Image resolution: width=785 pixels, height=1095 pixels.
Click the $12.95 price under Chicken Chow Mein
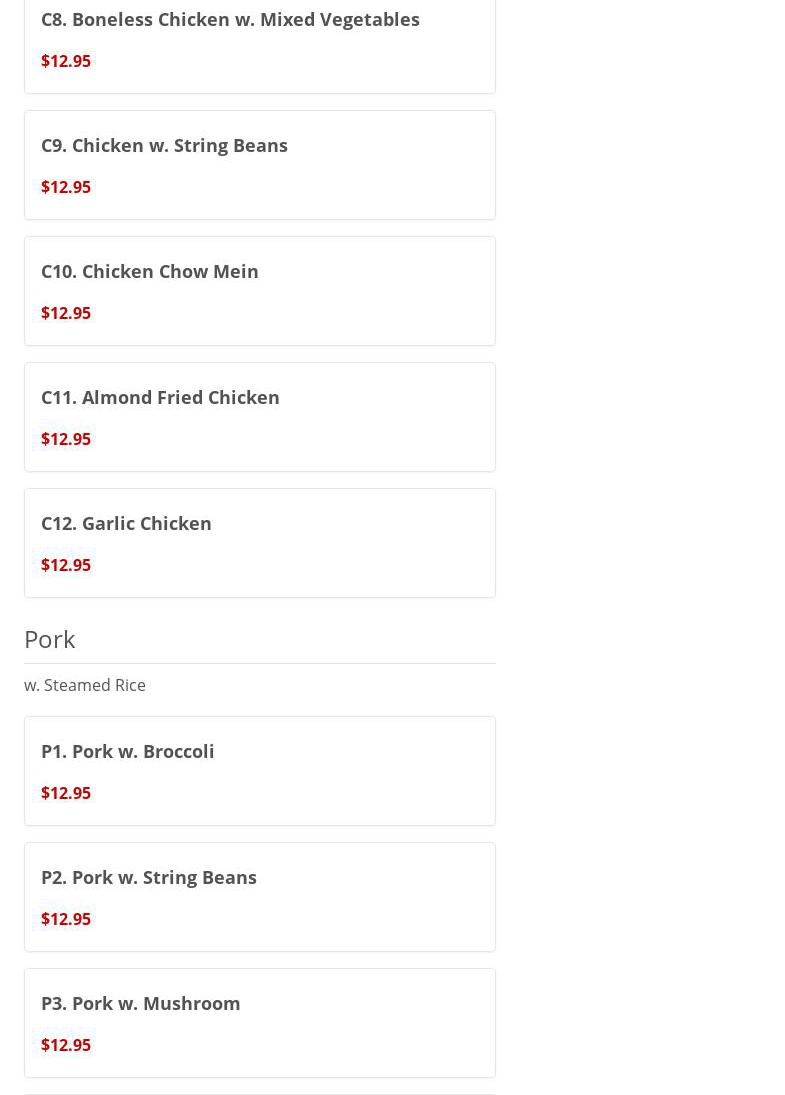[66, 313]
